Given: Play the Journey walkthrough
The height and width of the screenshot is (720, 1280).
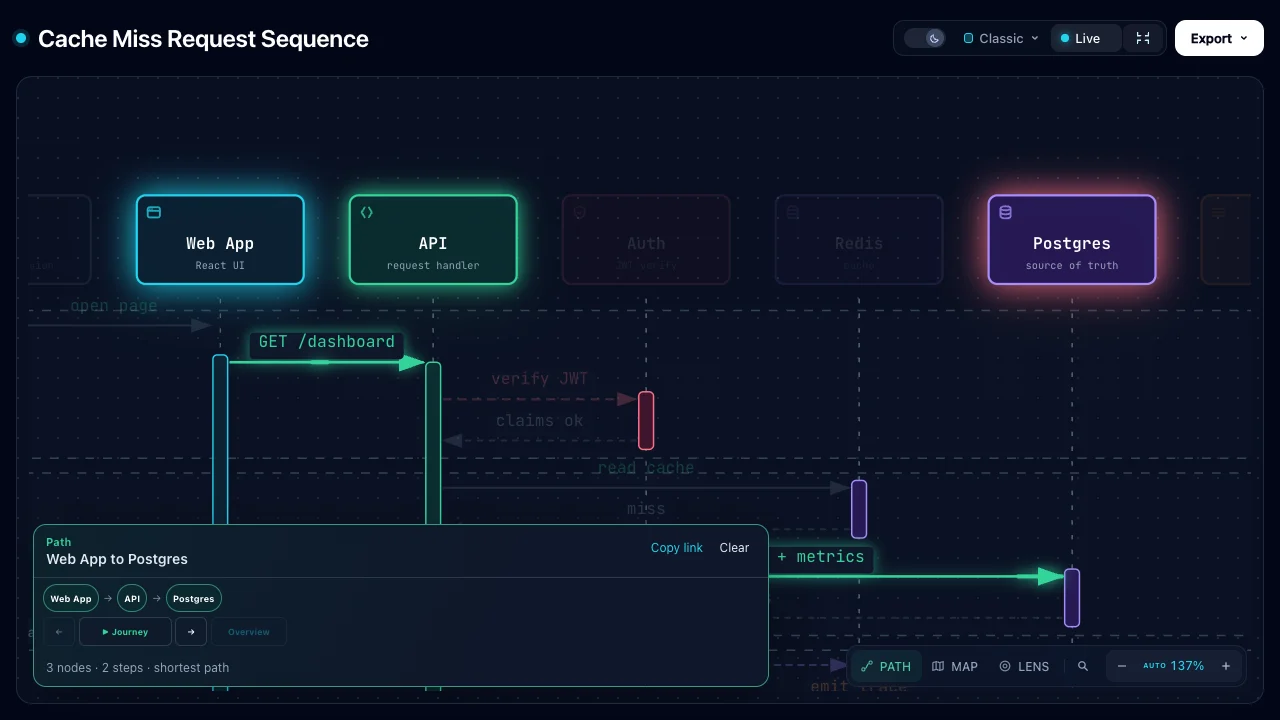Looking at the screenshot, I should pos(125,632).
